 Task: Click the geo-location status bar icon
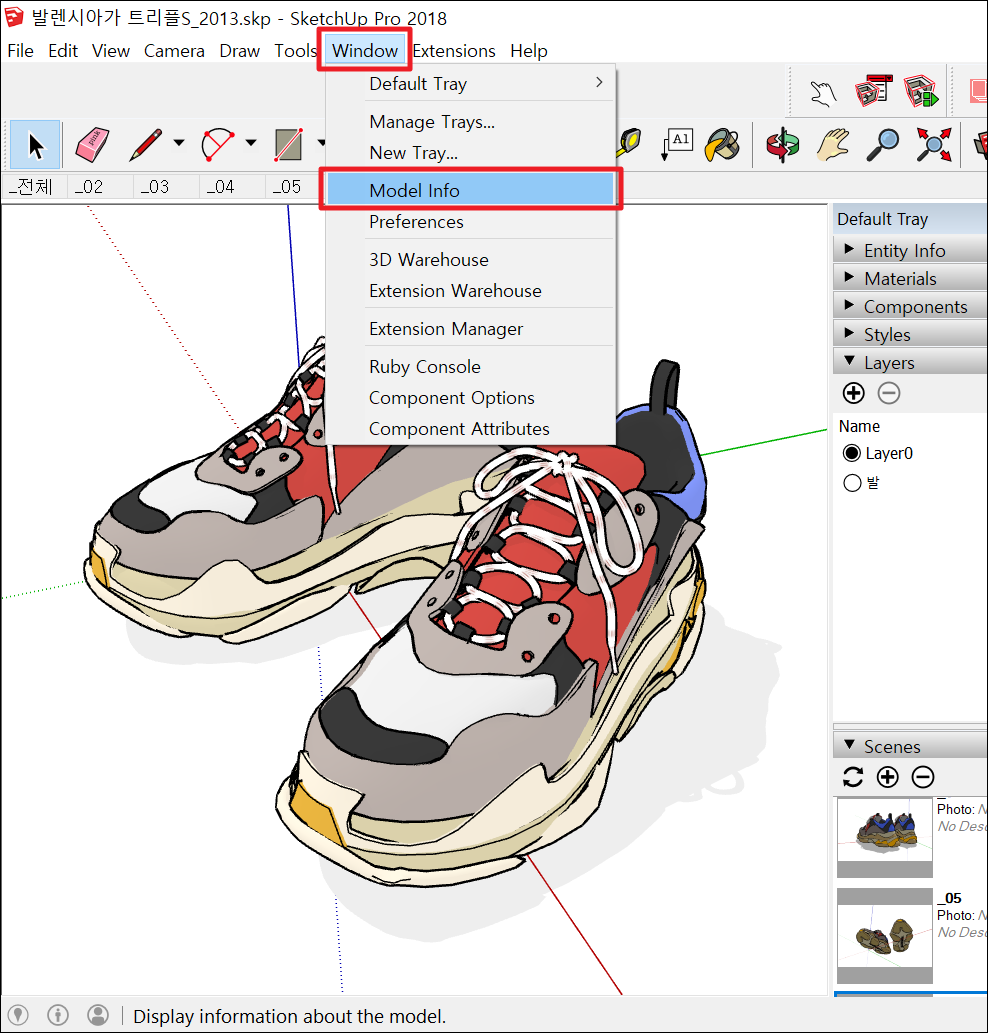click(18, 1015)
